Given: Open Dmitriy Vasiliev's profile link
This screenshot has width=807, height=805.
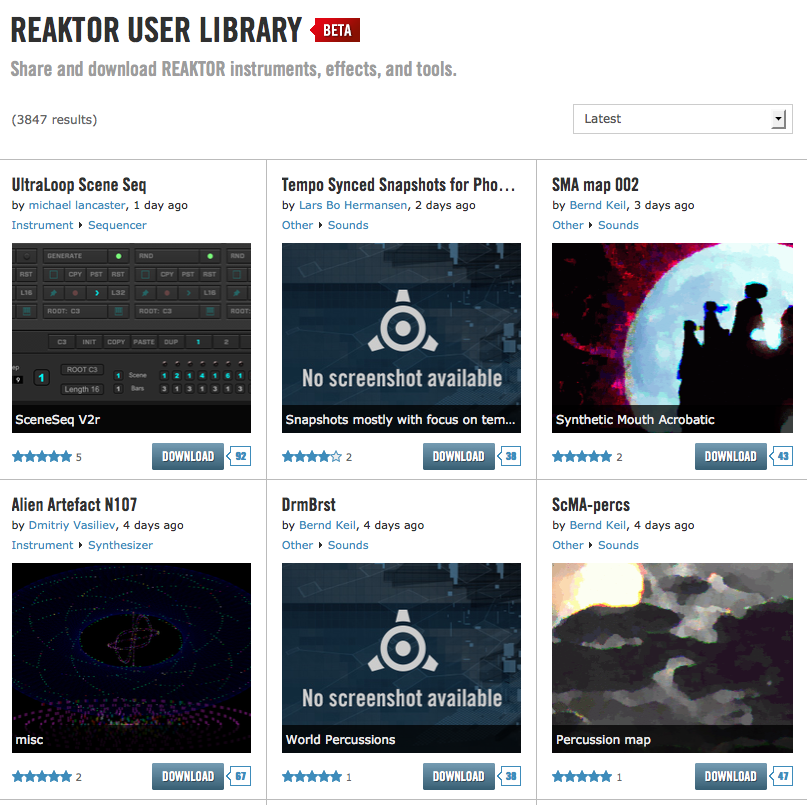Looking at the screenshot, I should point(72,525).
